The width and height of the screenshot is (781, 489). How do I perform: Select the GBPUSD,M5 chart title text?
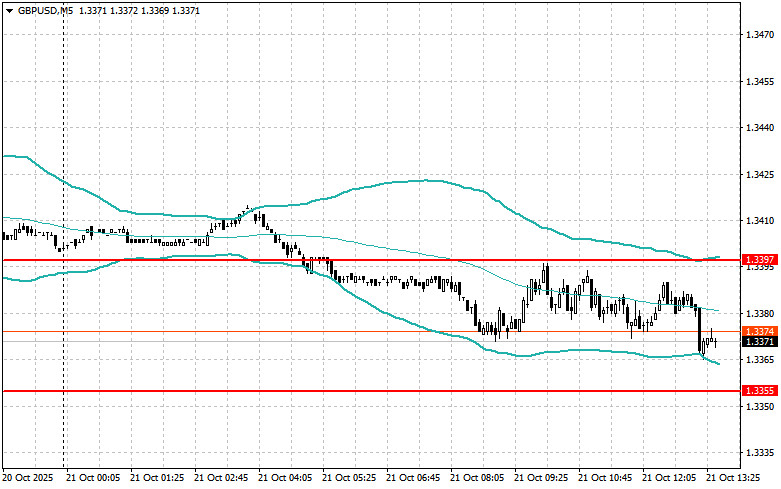coord(45,10)
